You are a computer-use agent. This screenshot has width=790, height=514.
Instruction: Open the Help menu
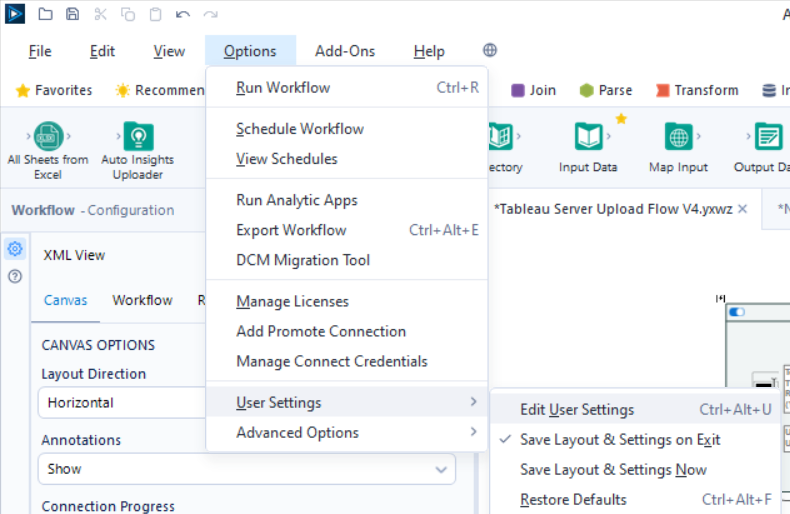429,51
